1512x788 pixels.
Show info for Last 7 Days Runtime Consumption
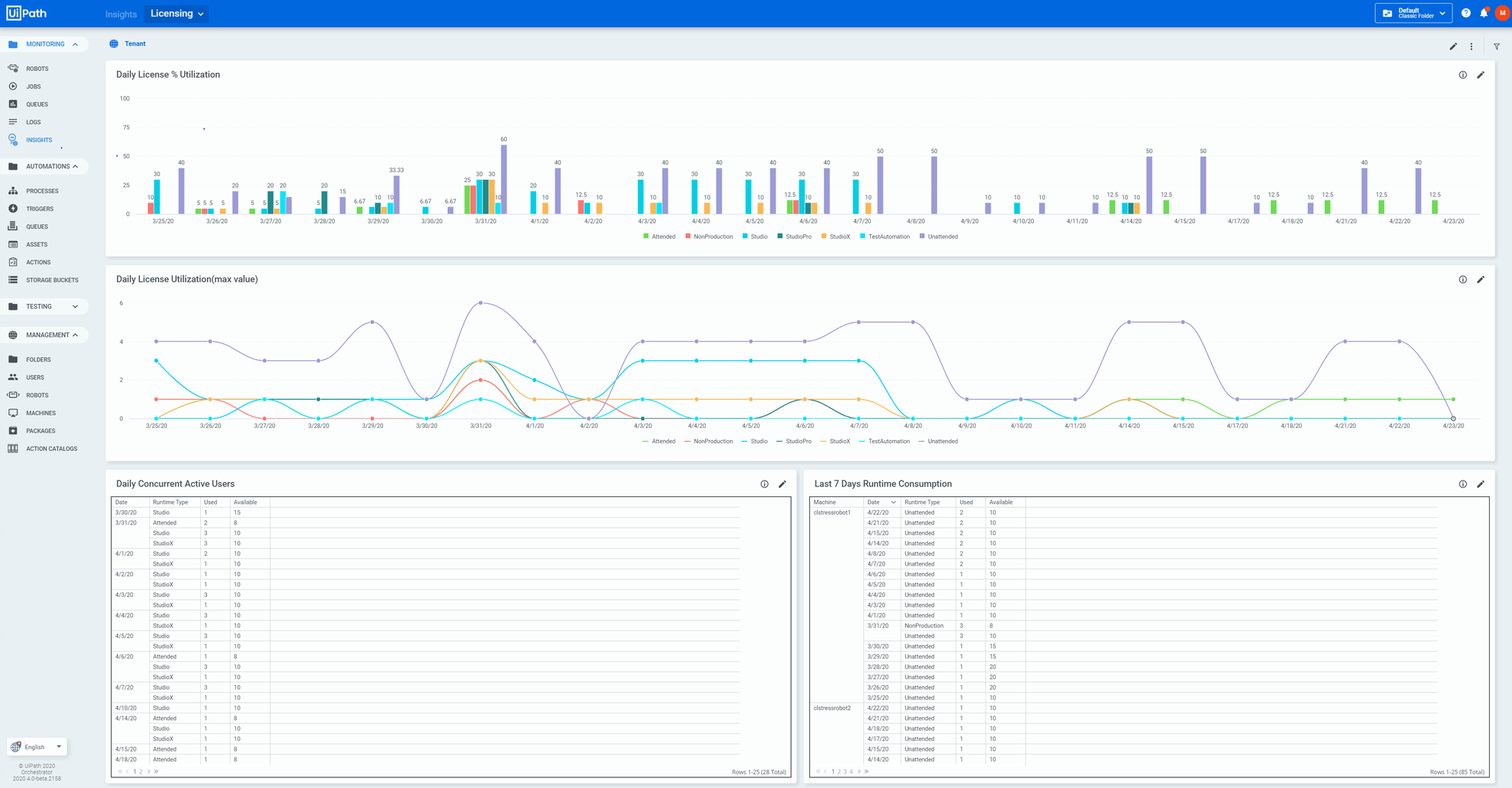[x=1463, y=484]
